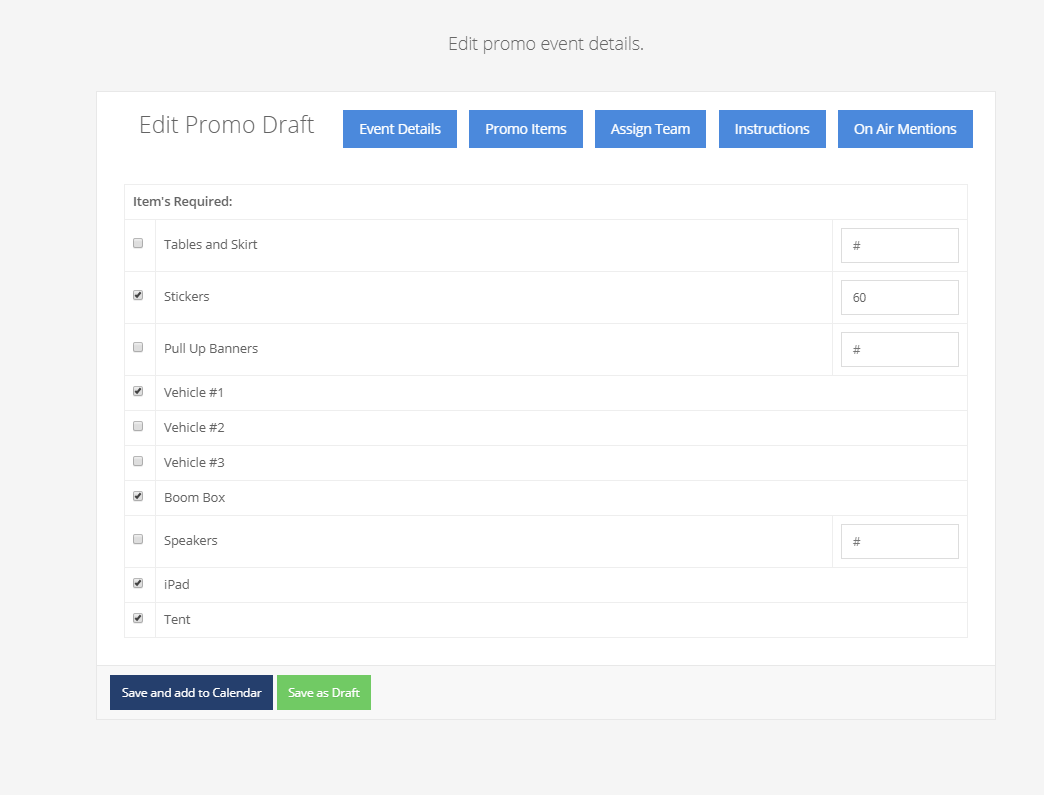This screenshot has height=795, width=1044.
Task: Deselect the Boom Box checkbox
Action: coord(138,496)
